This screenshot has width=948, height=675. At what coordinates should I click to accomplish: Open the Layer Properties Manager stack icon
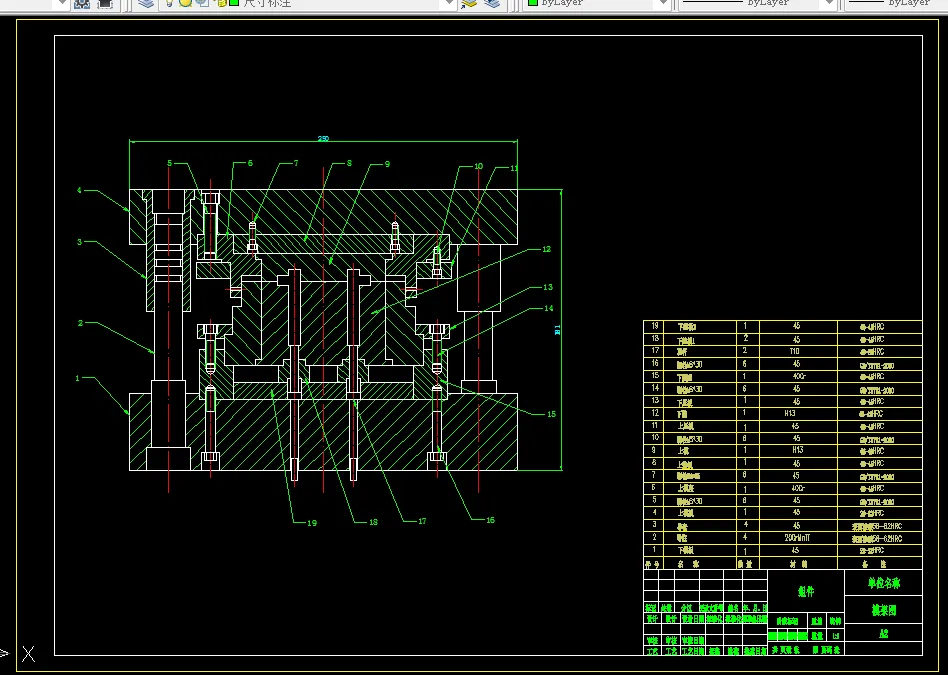(146, 3)
